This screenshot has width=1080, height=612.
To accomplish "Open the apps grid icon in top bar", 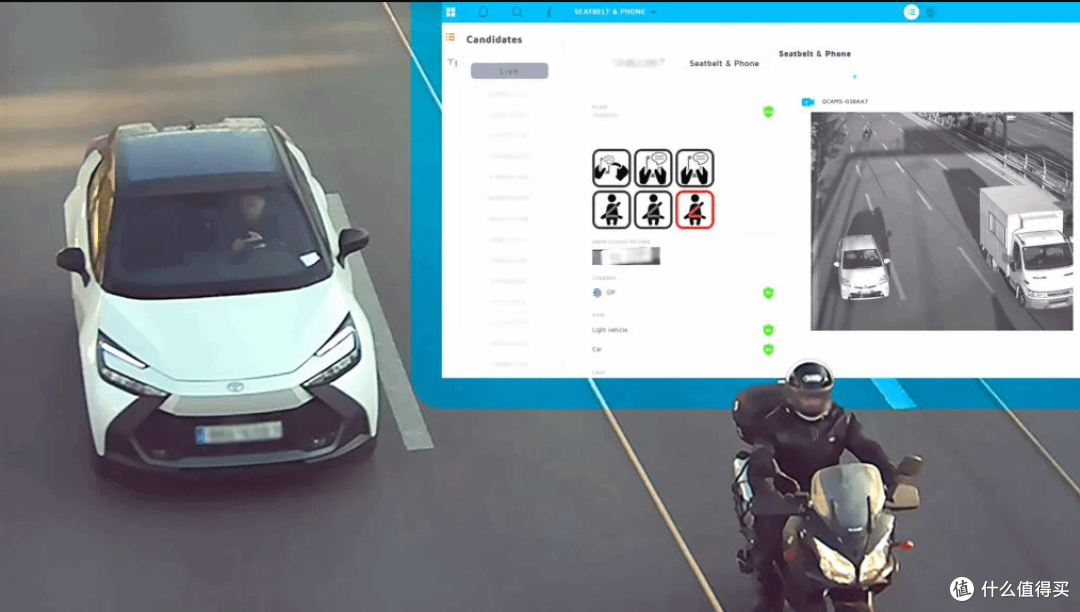I will click(x=450, y=12).
